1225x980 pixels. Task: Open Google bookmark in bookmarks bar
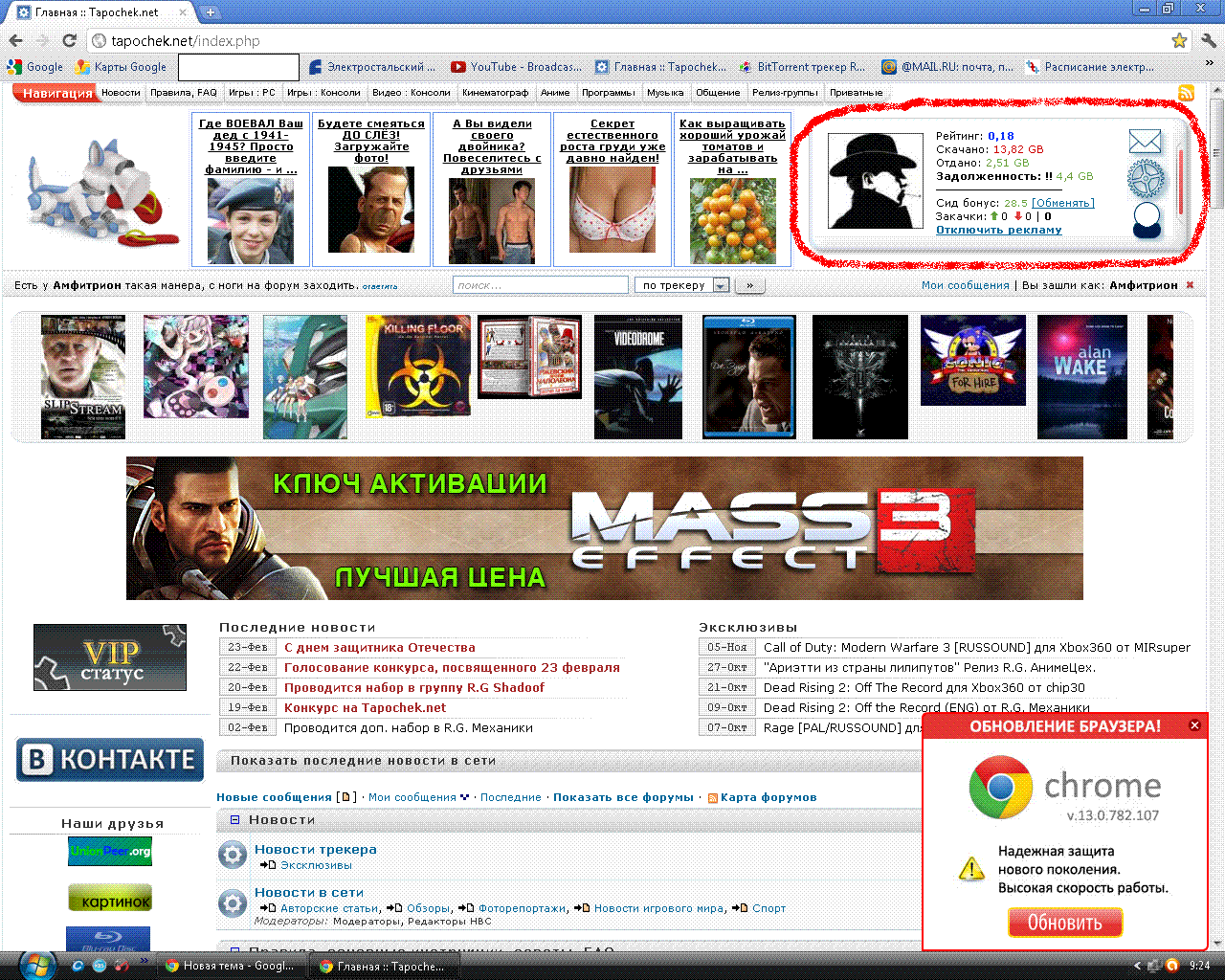point(34,67)
